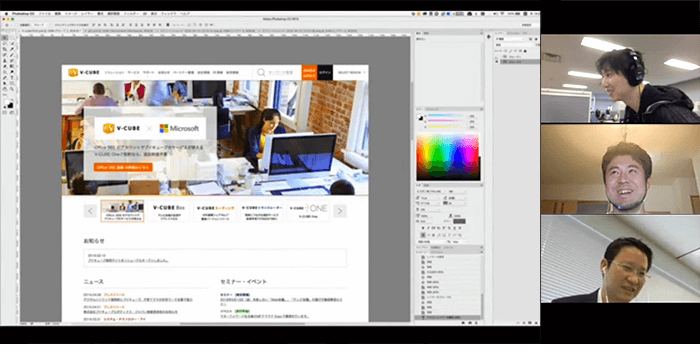Open the ファイル (File) menu
This screenshot has width=700, height=363.
[45, 14]
